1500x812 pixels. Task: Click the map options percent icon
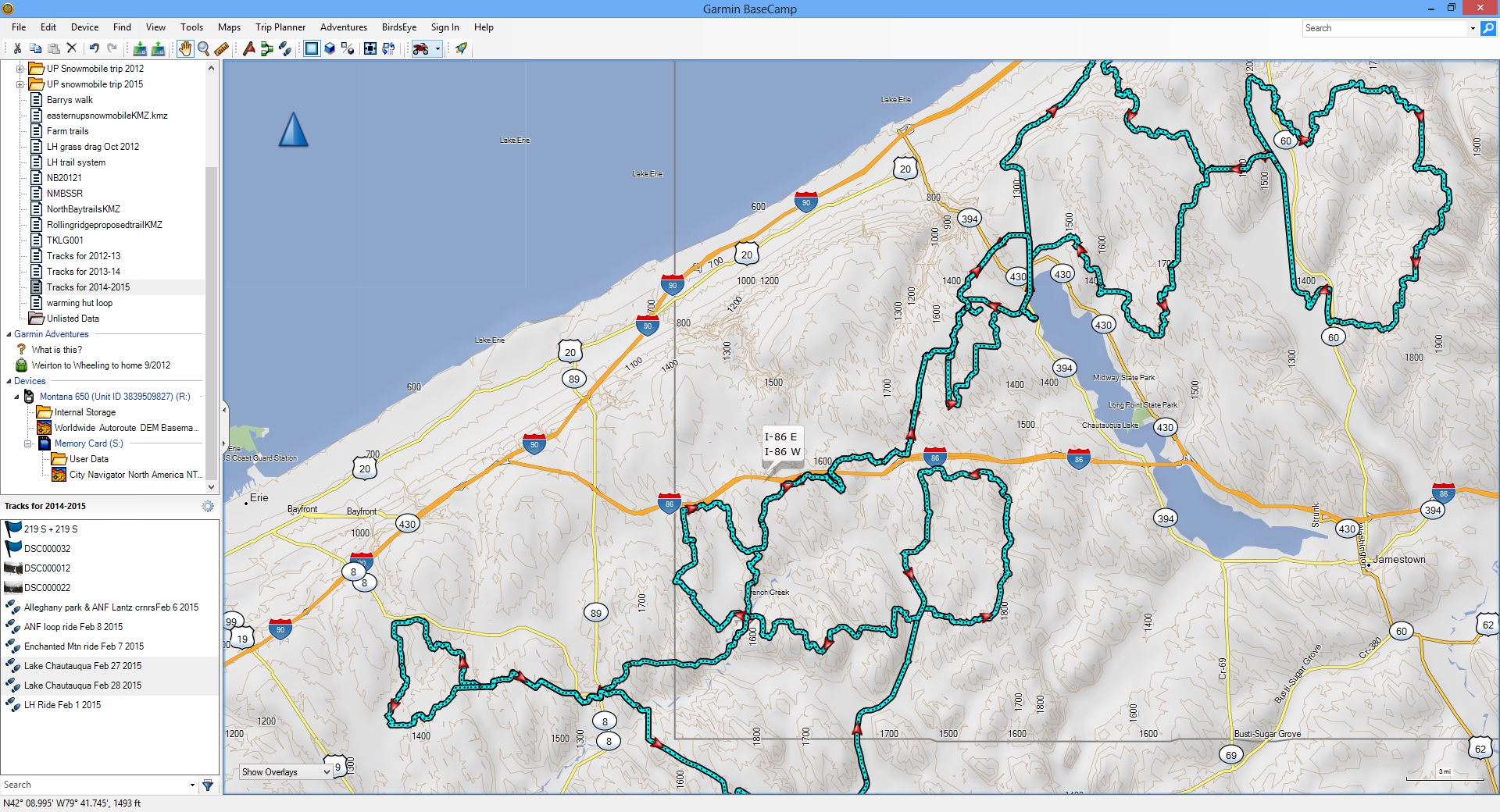[348, 48]
